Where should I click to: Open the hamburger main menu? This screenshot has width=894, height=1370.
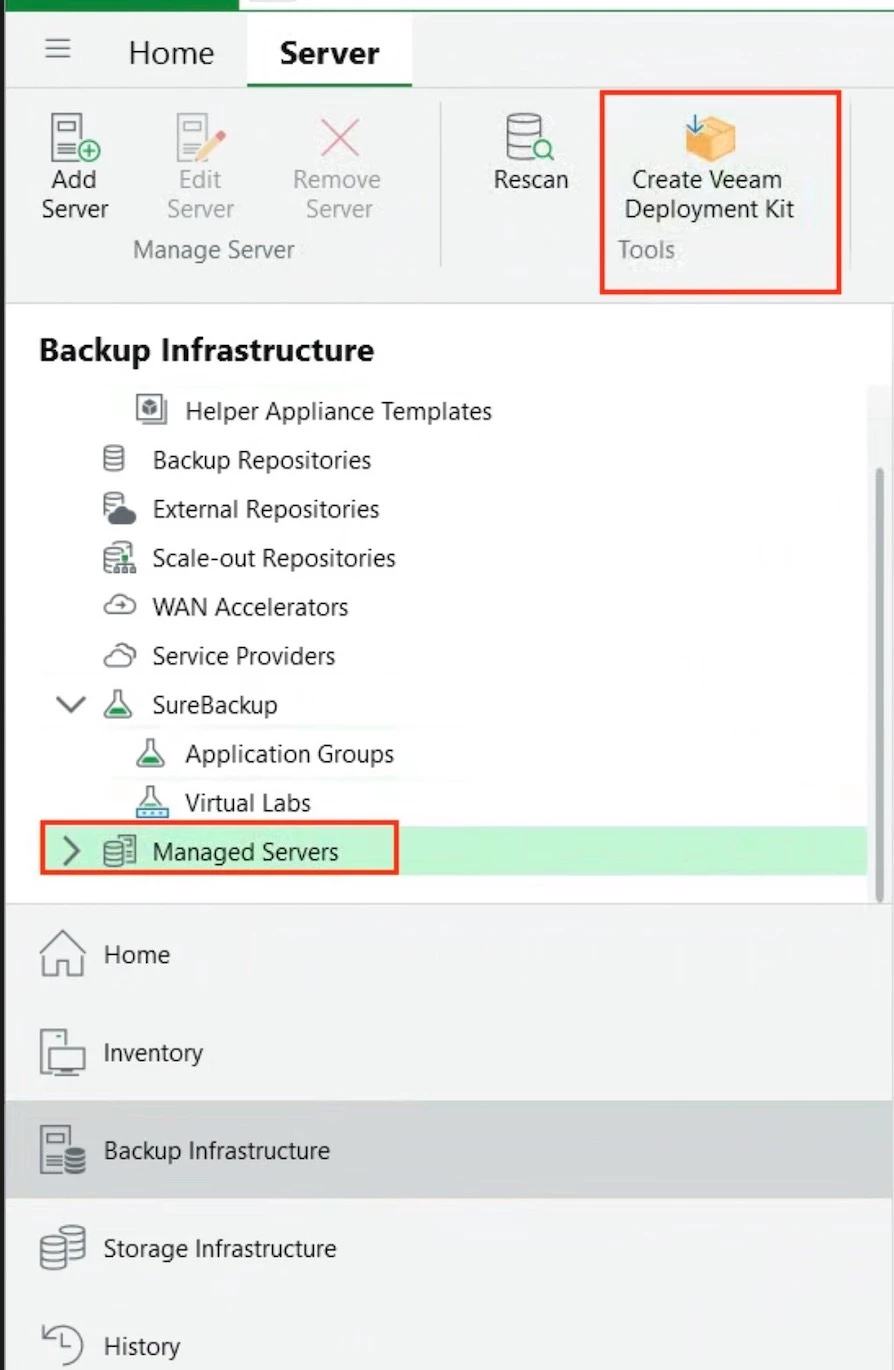(58, 49)
